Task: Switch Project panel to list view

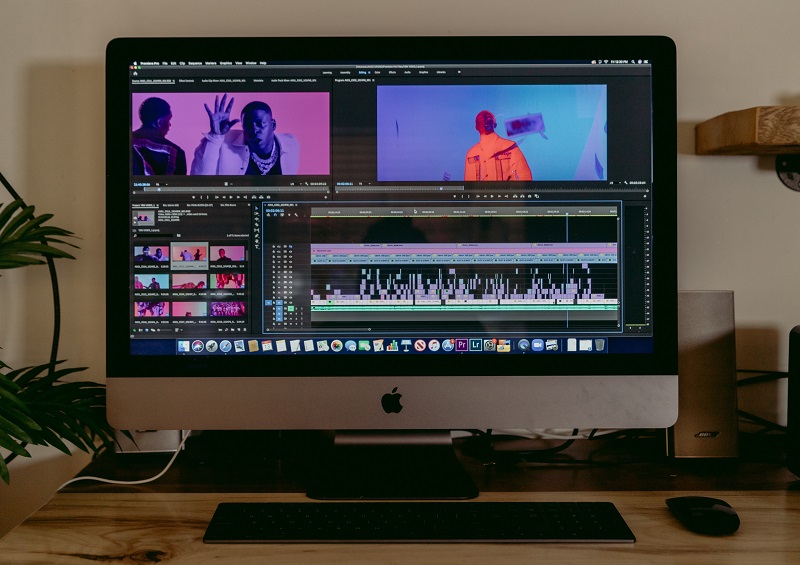Action: click(141, 330)
